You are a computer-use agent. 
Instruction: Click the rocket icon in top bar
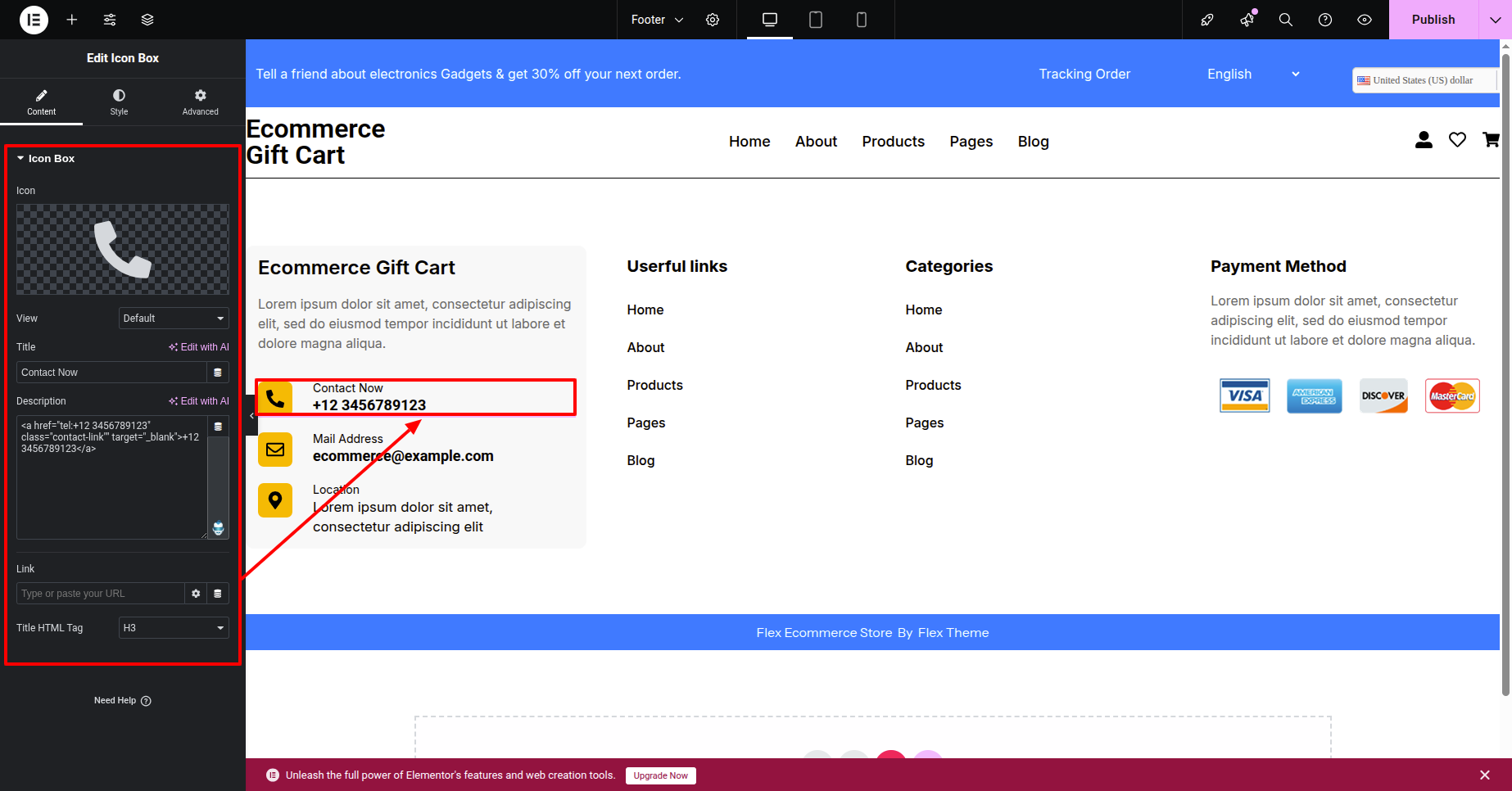(1207, 20)
